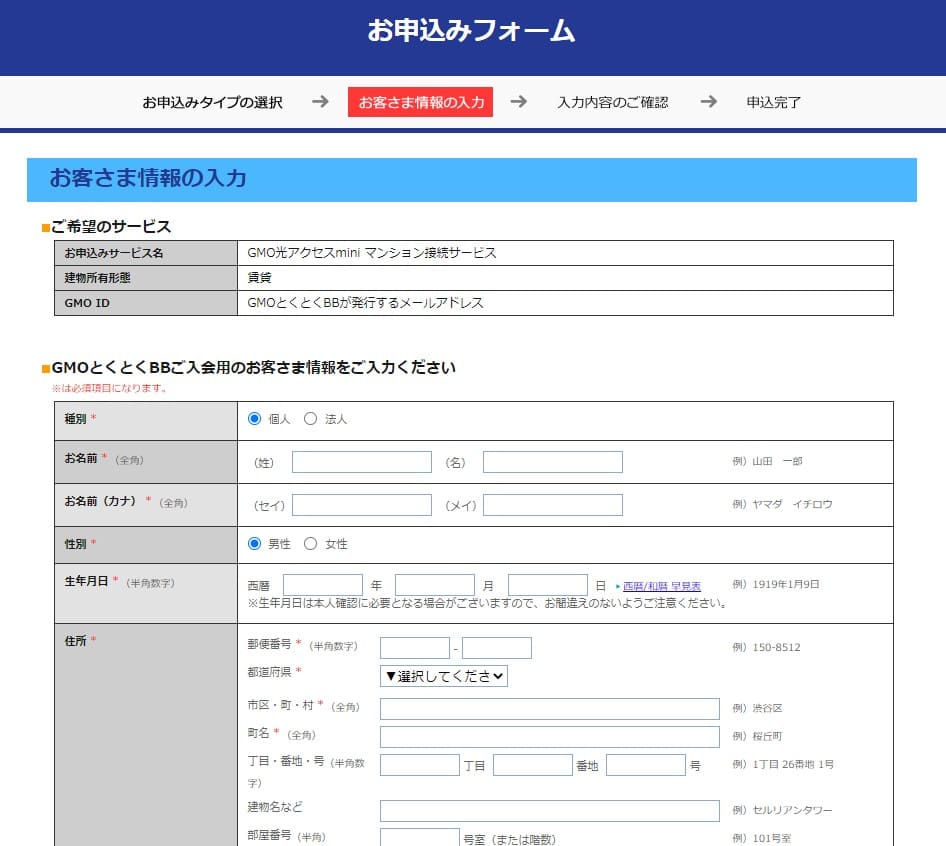This screenshot has width=946, height=846.
Task: Click the ※は必須項目になります notice
Action: click(109, 388)
